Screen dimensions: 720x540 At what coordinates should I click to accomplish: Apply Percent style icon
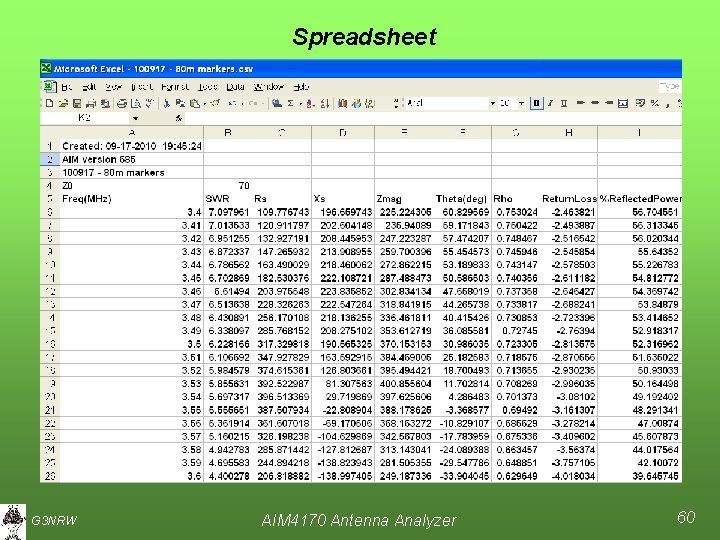coord(655,103)
